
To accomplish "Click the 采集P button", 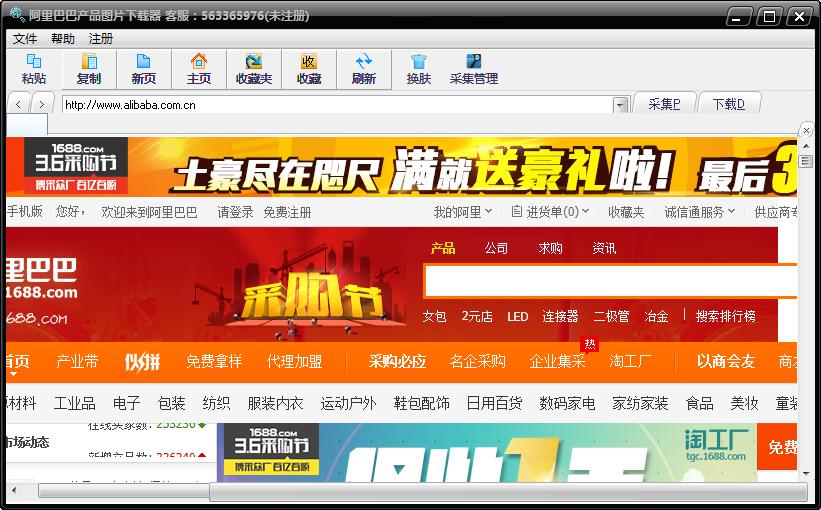I will pos(664,104).
